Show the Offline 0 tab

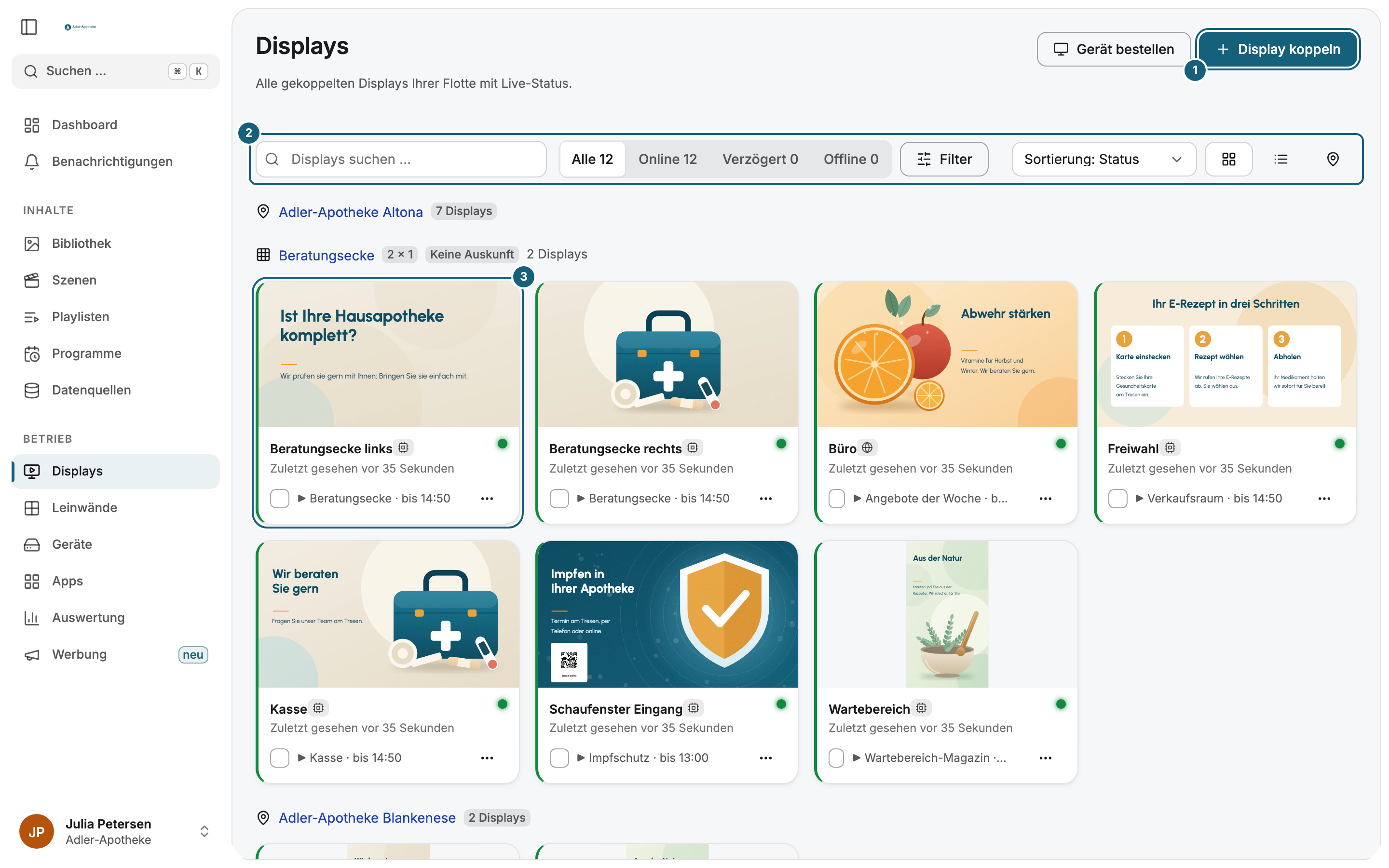(851, 159)
